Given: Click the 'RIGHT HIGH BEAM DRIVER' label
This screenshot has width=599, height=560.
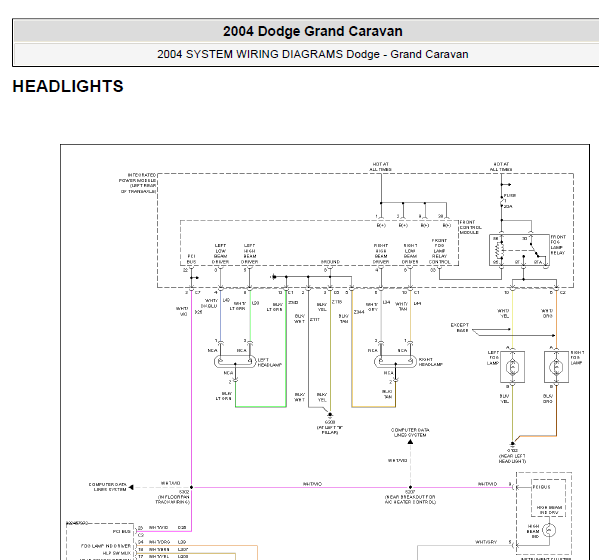Looking at the screenshot, I should click(x=381, y=254).
